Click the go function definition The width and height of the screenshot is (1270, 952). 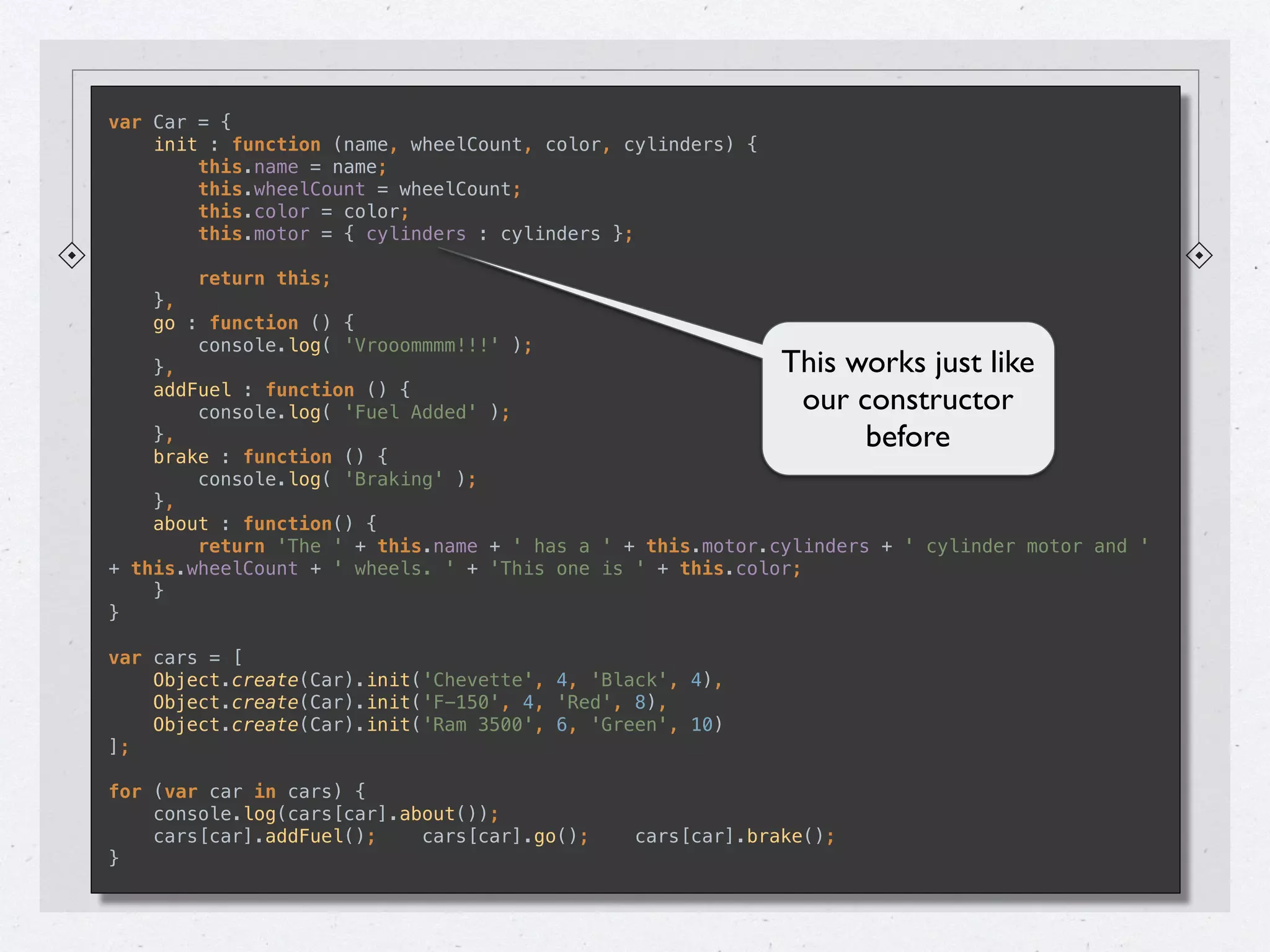click(x=253, y=323)
